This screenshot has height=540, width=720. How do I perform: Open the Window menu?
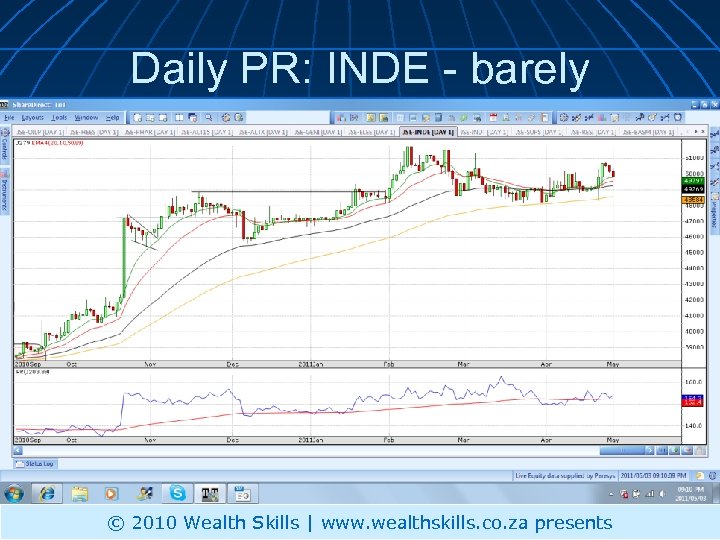click(86, 118)
